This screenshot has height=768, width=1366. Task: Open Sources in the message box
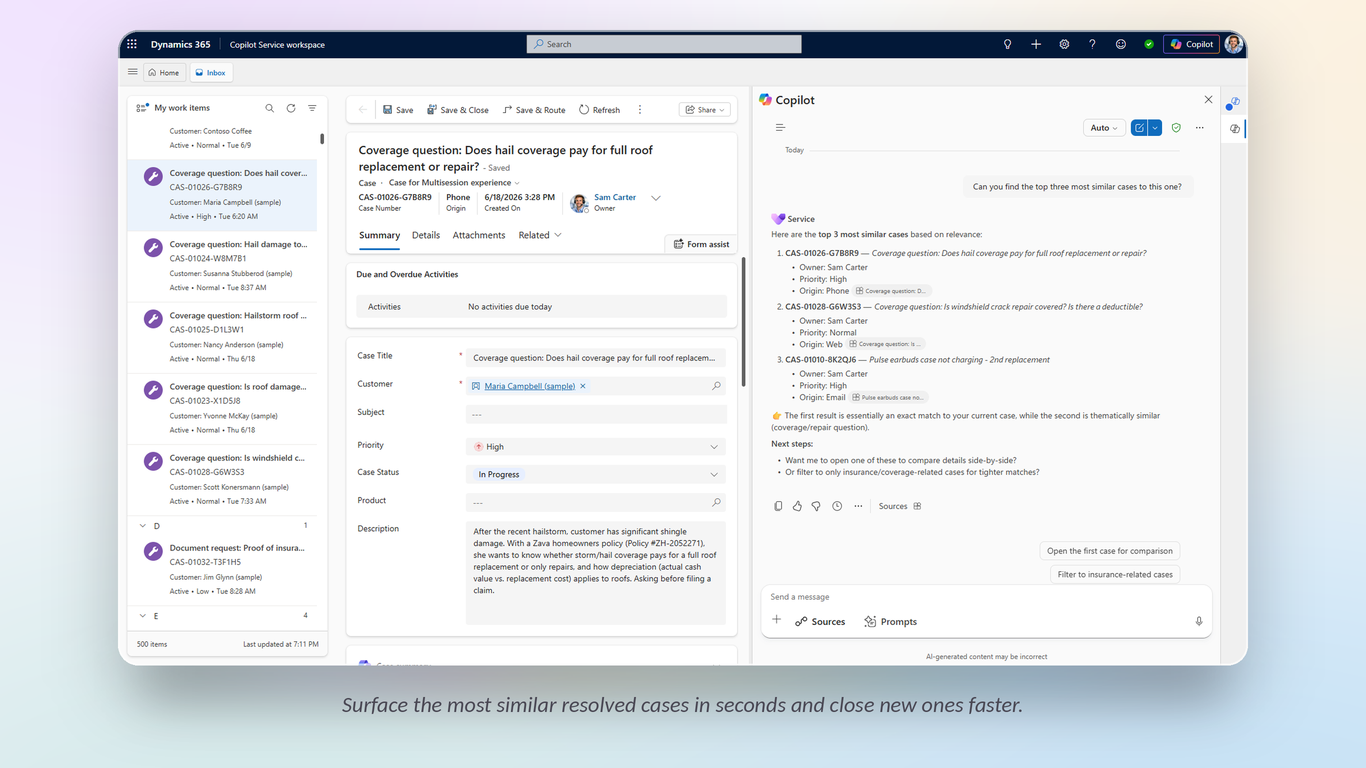[x=820, y=622]
